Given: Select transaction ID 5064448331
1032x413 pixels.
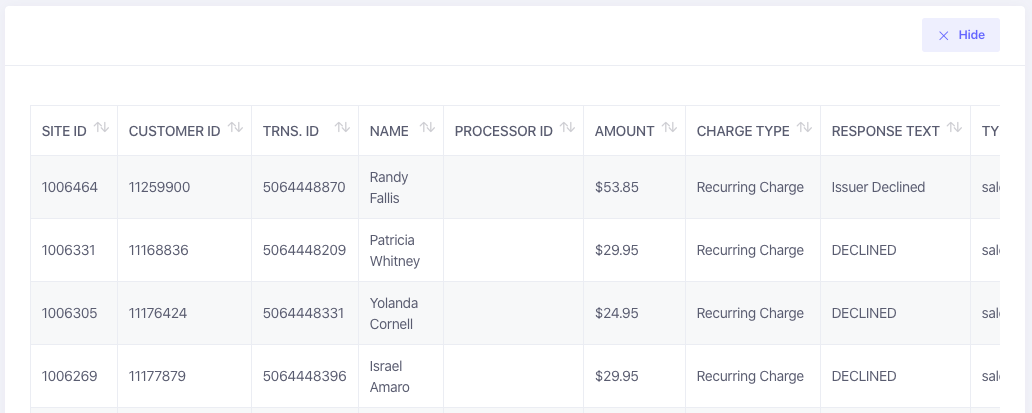Looking at the screenshot, I should pyautogui.click(x=303, y=314).
